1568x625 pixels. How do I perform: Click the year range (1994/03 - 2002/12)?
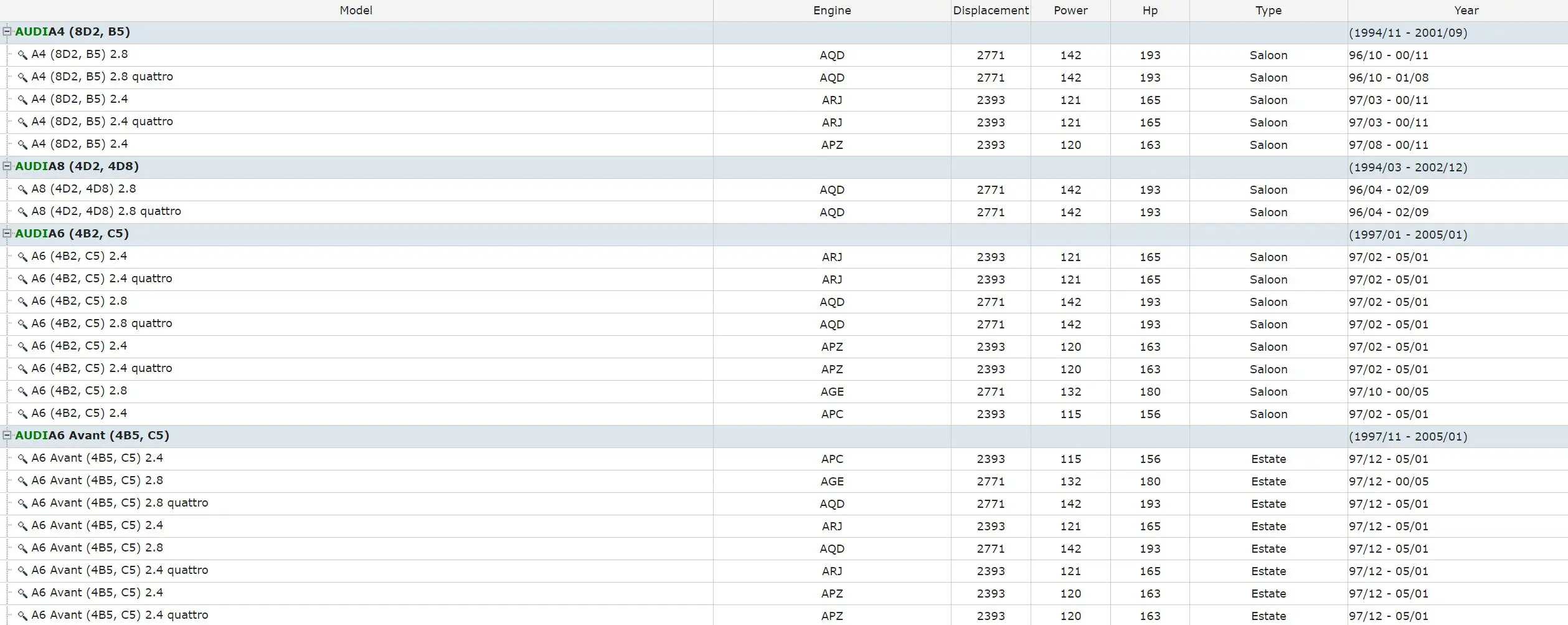click(x=1408, y=168)
